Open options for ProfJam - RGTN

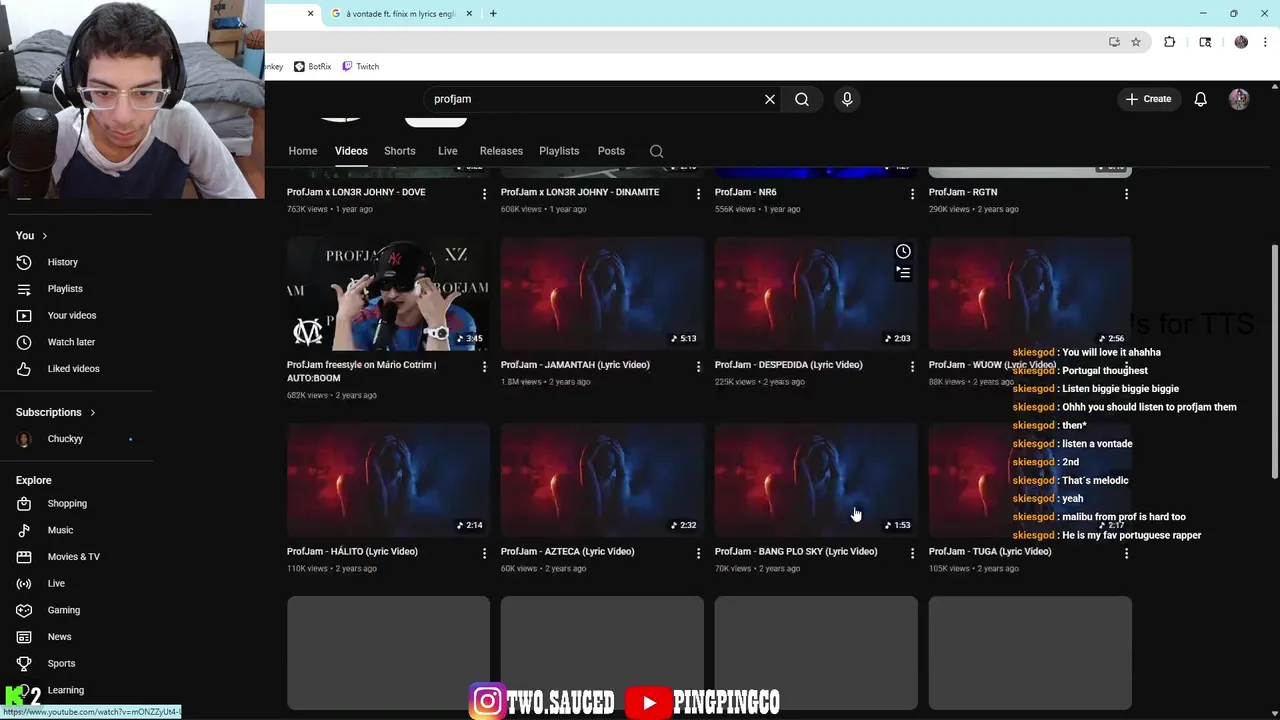[x=1127, y=194]
